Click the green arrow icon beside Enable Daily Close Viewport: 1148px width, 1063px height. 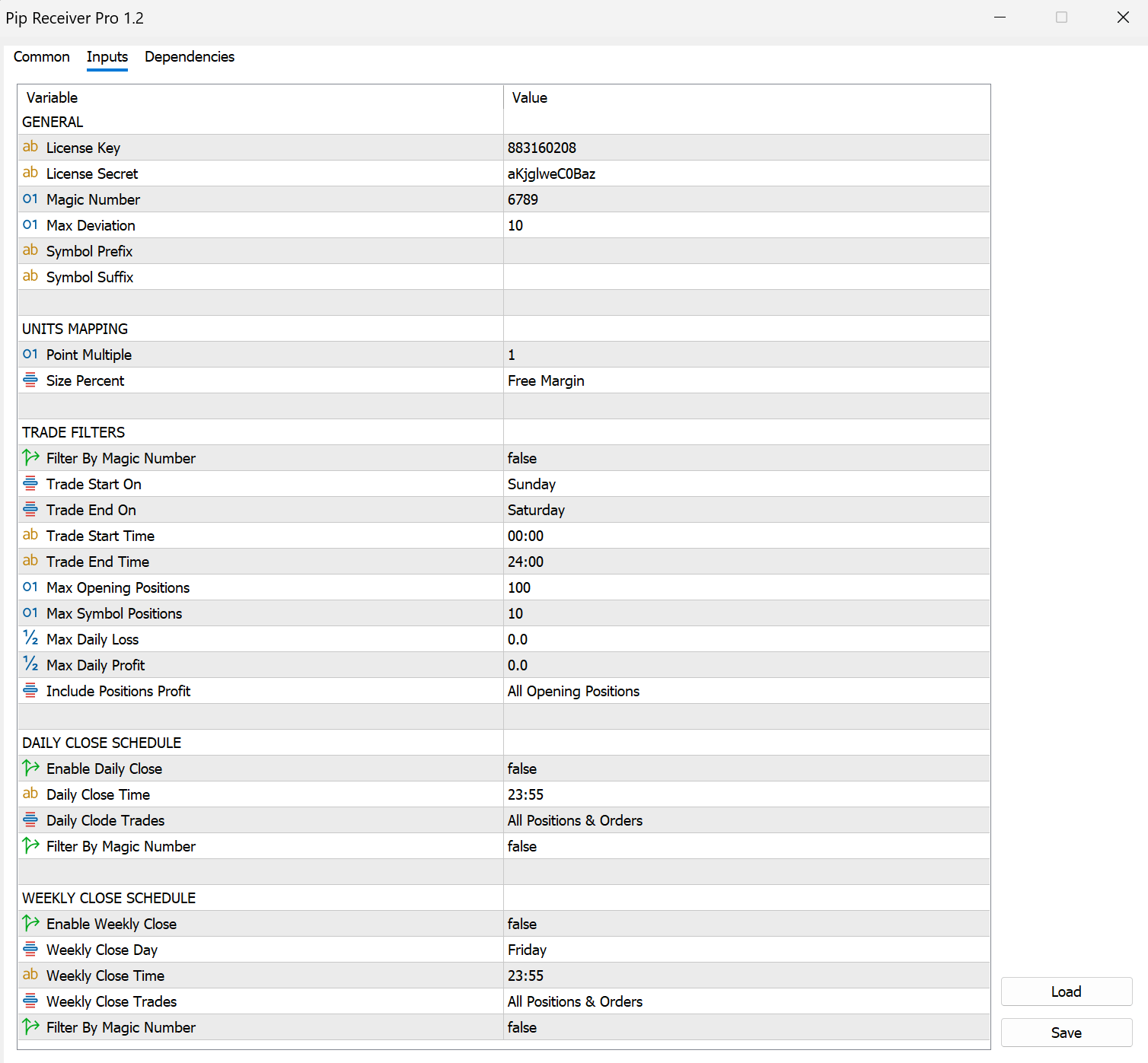tap(30, 769)
